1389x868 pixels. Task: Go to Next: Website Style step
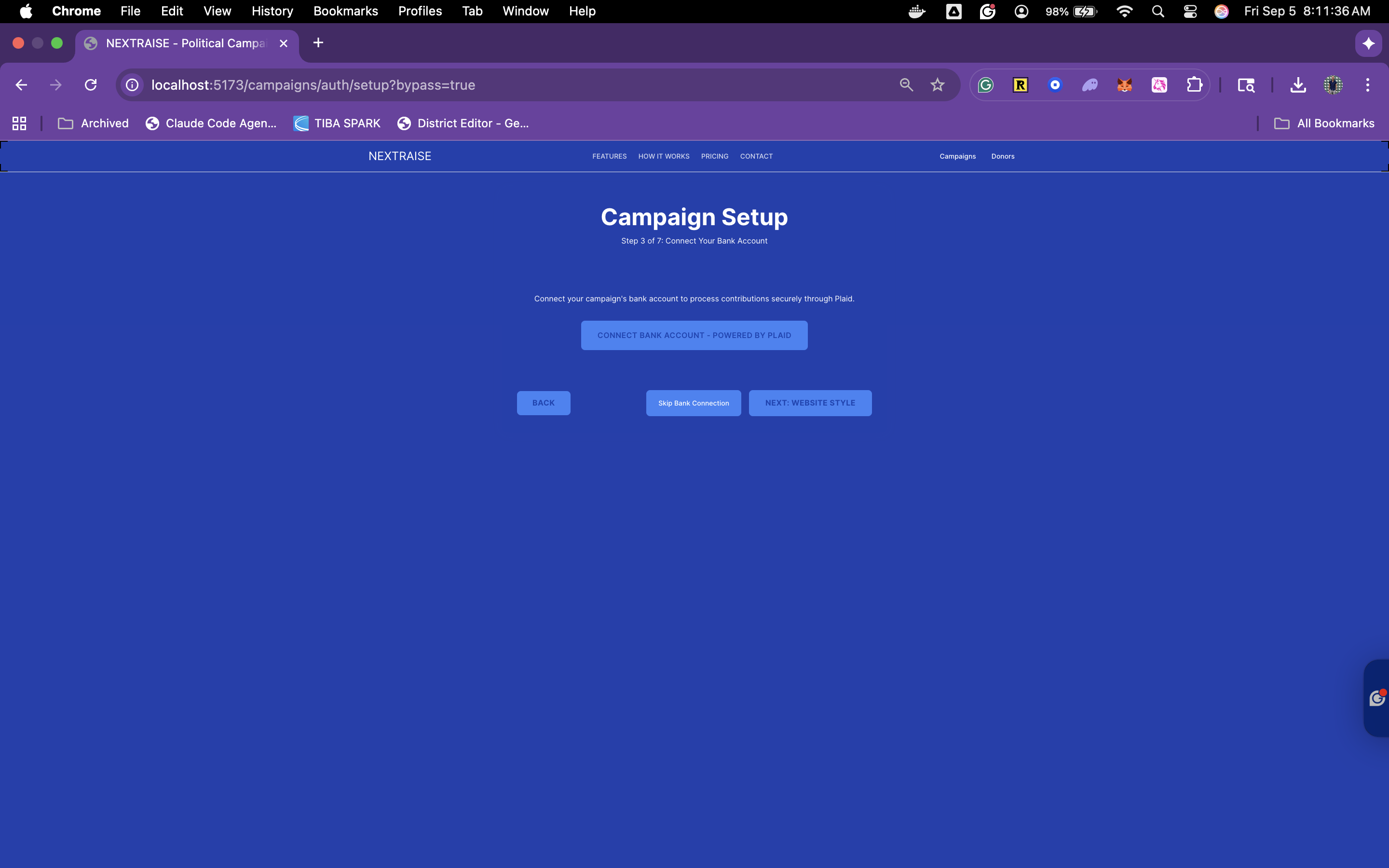click(x=810, y=403)
